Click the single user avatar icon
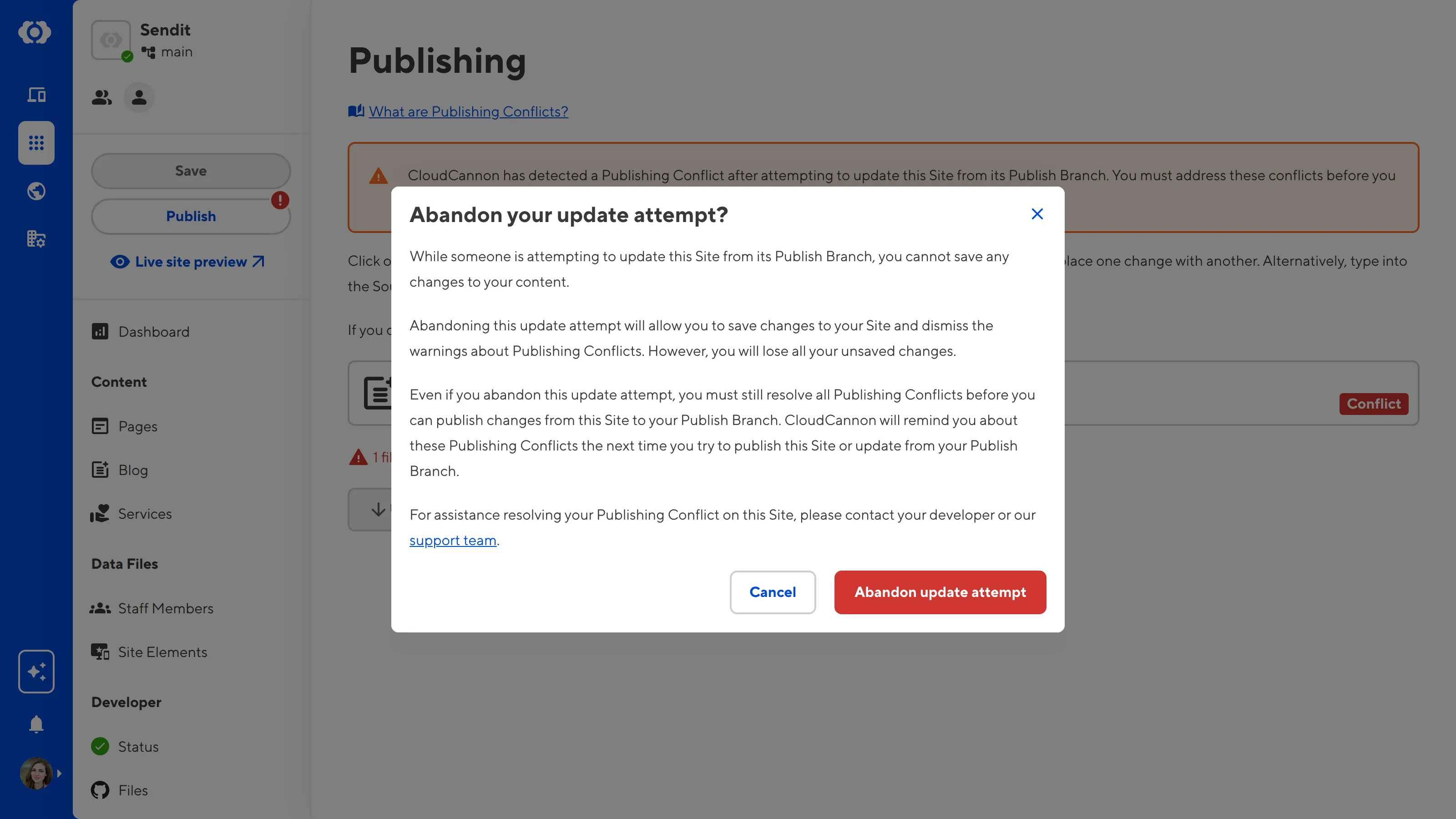 [x=139, y=98]
